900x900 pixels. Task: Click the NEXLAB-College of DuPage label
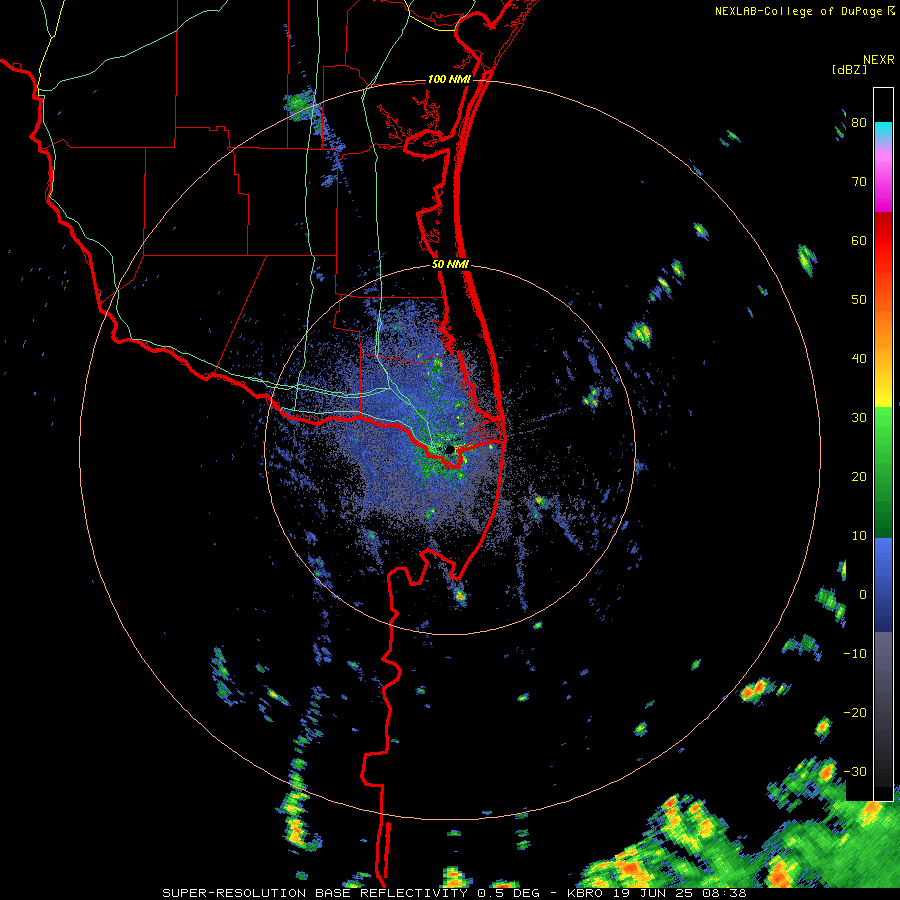805,11
